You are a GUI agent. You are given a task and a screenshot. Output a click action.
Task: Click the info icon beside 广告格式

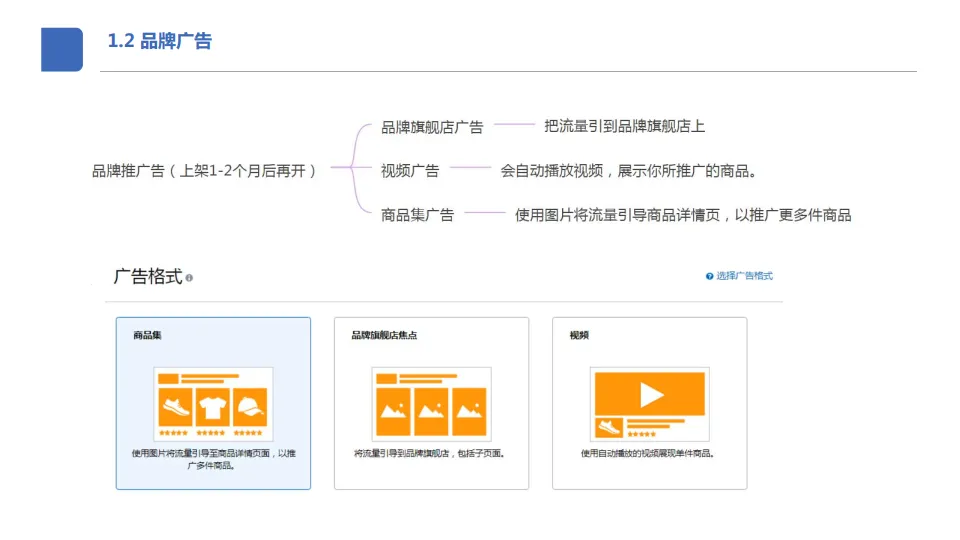click(x=189, y=278)
